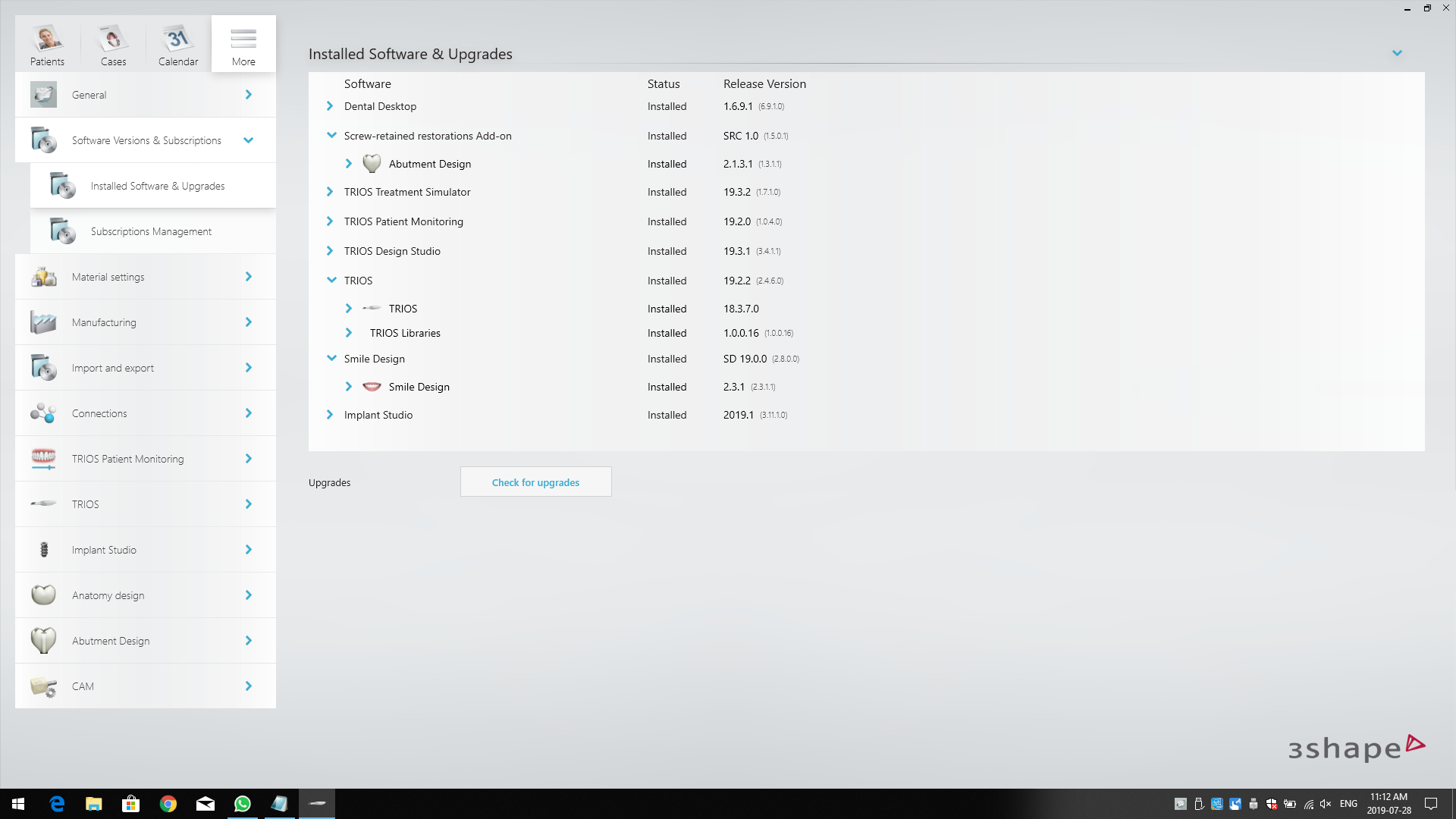Open Software Versions & Subscriptions
Viewport: 1456px width, 819px height.
coord(146,140)
